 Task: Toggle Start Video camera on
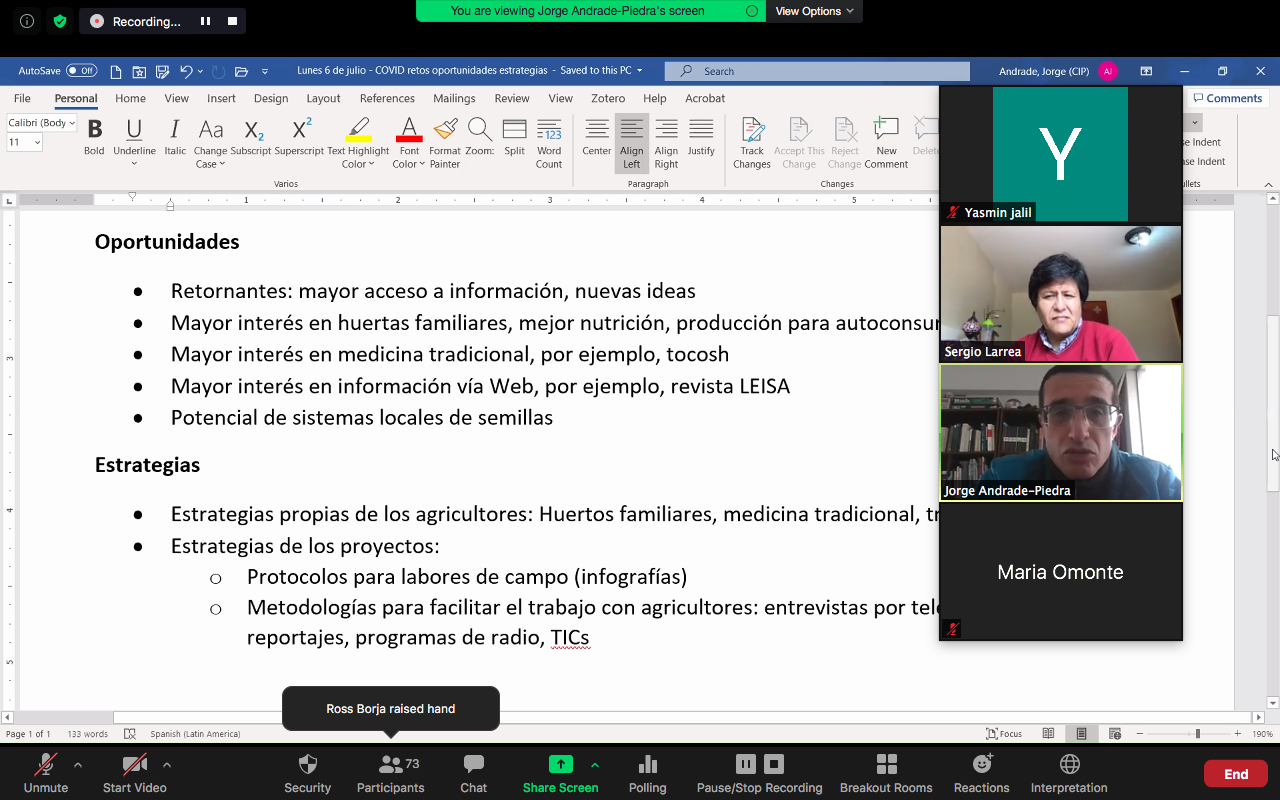(x=135, y=765)
